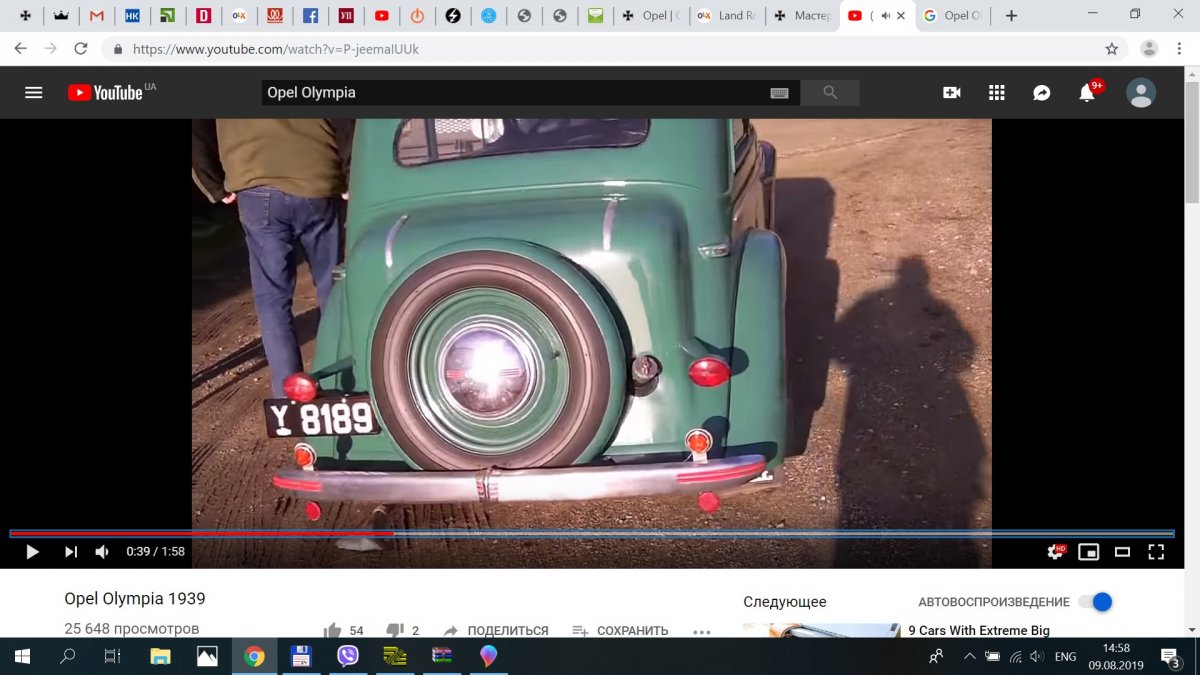The image size is (1200, 675).
Task: Open Windows taskbar search
Action: pos(68,656)
